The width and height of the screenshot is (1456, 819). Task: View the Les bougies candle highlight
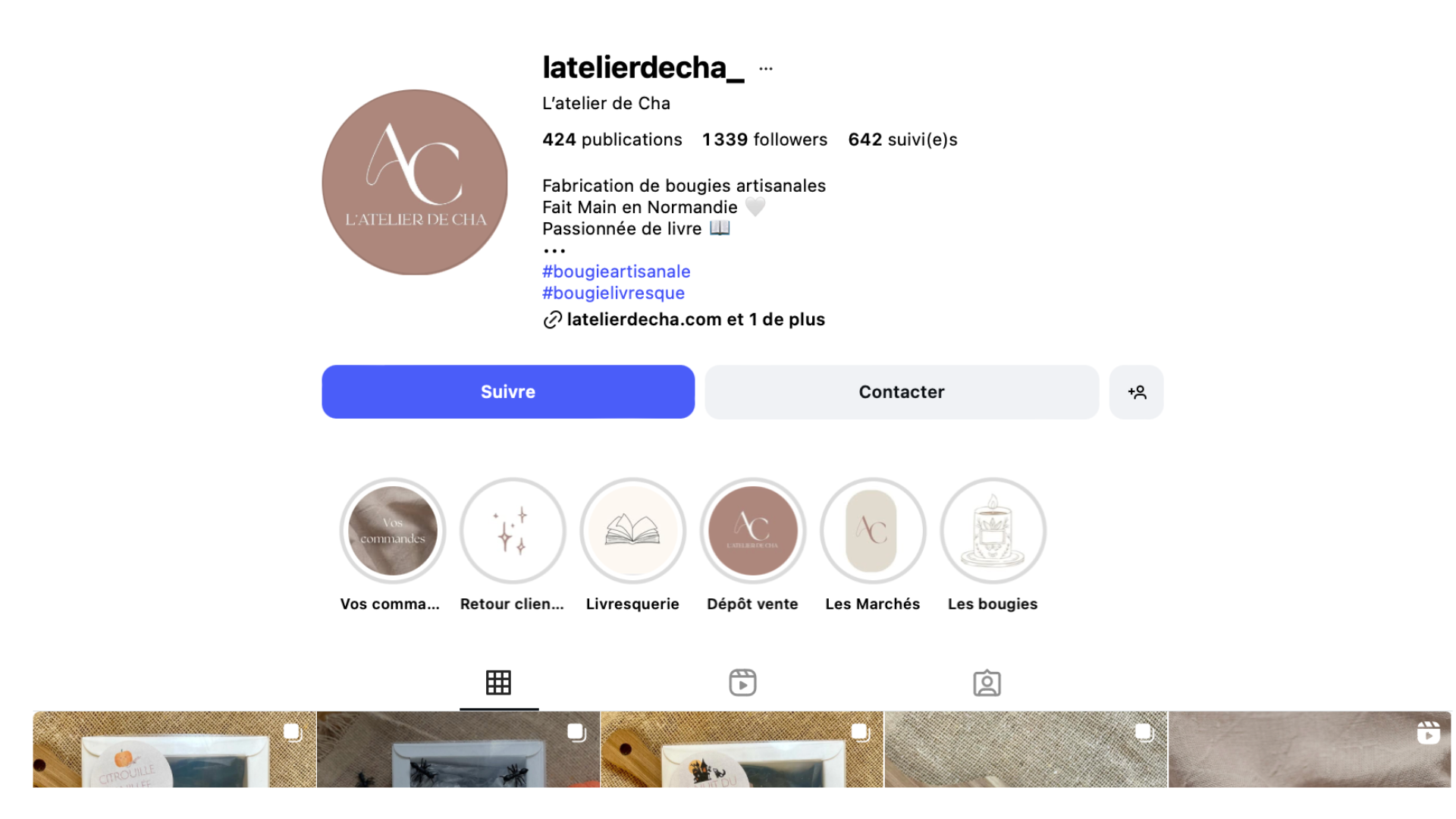[993, 530]
